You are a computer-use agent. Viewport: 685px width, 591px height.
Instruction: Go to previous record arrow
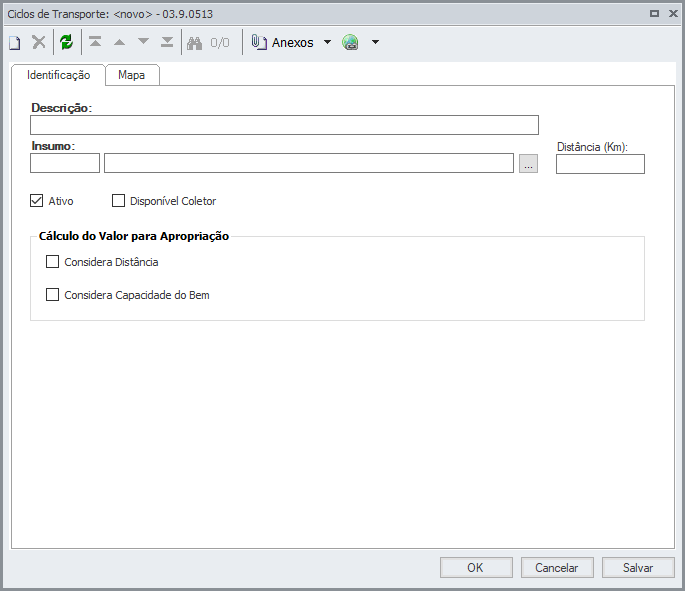tap(119, 42)
